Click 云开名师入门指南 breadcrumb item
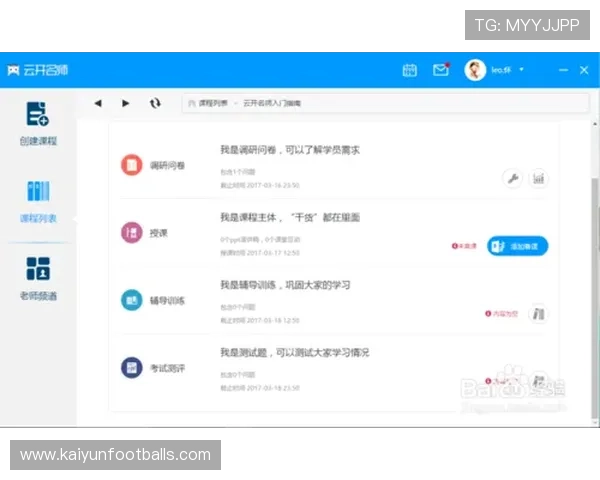 pyautogui.click(x=272, y=103)
